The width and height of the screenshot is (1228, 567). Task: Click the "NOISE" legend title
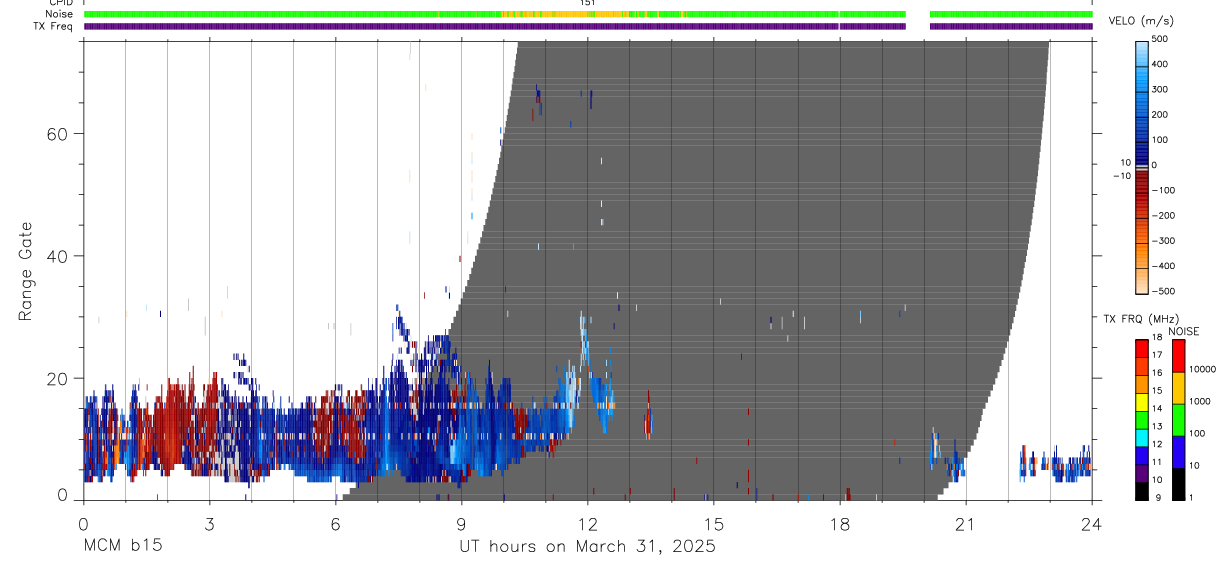coord(1184,331)
